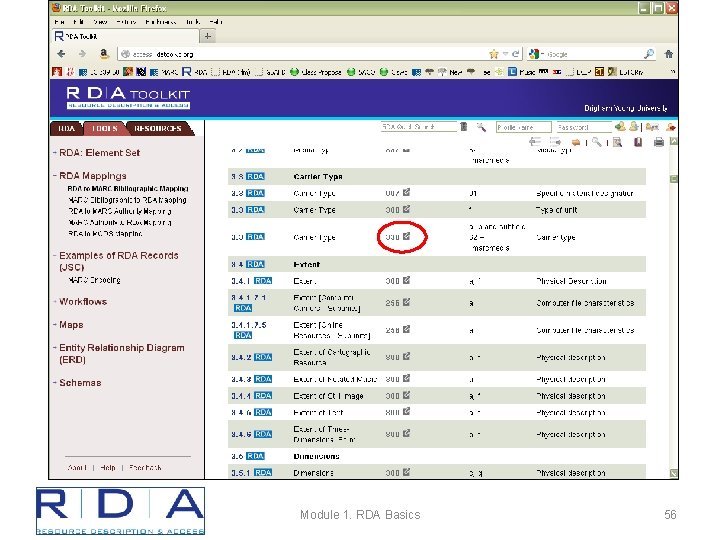Go to previous document arrow icon

click(x=535, y=142)
